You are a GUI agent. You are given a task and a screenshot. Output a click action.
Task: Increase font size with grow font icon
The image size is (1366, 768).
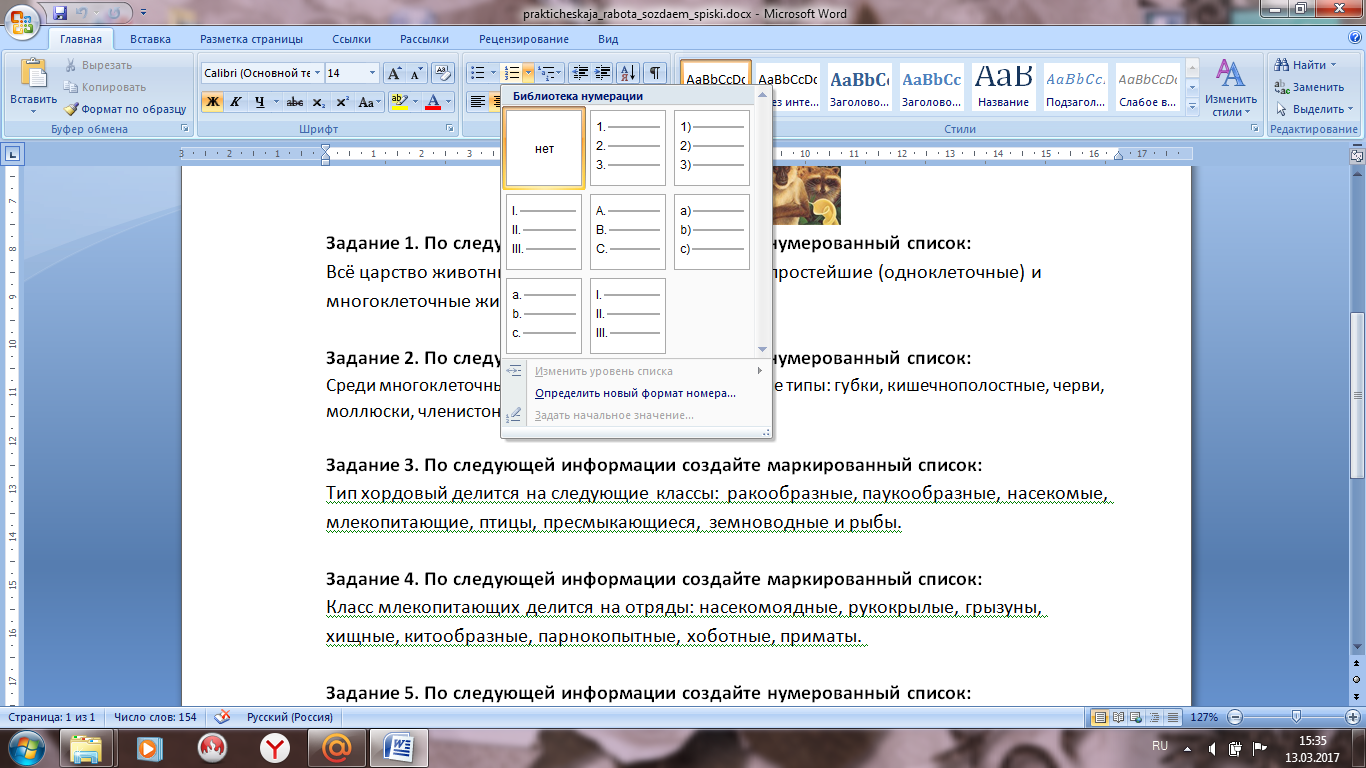[394, 73]
